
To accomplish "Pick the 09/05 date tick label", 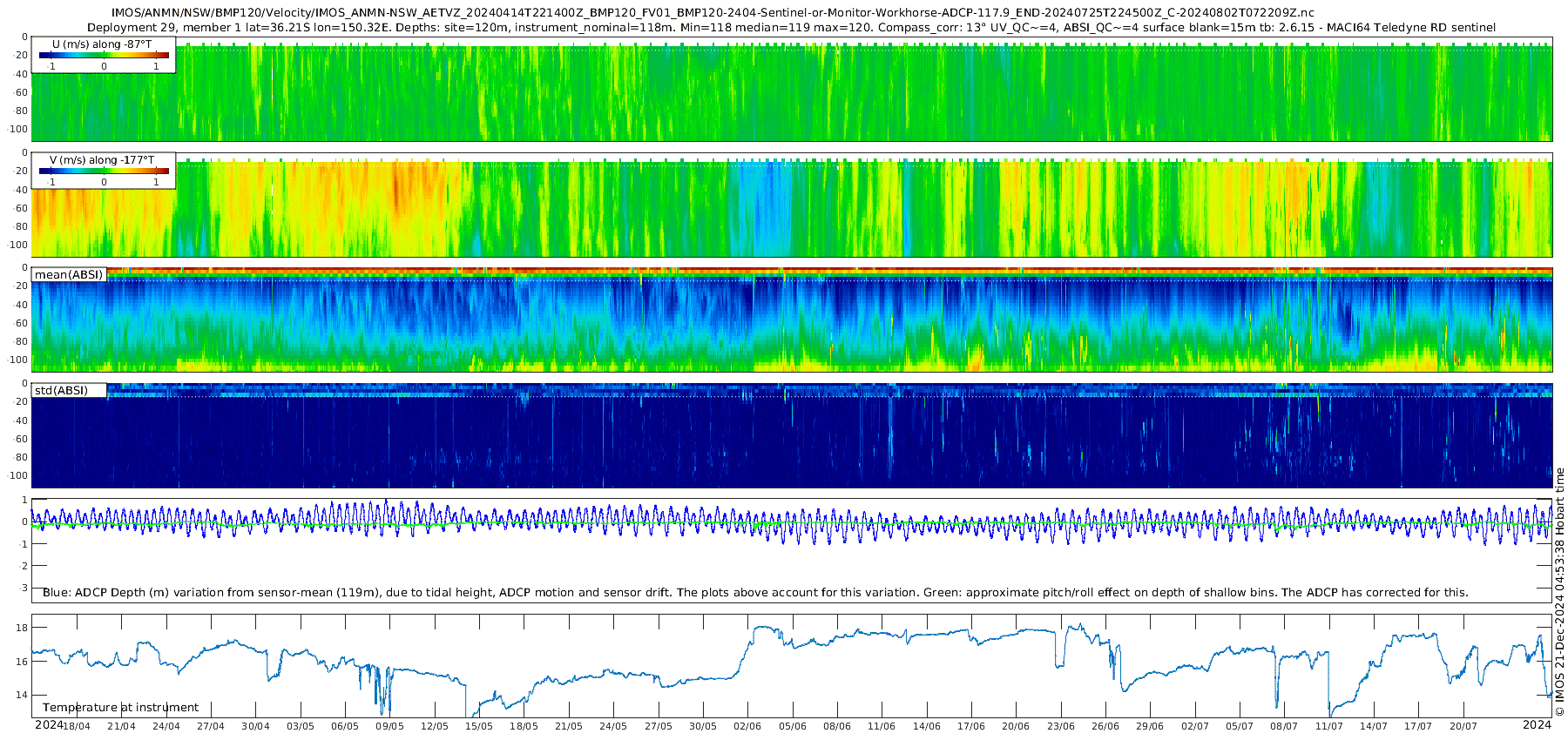I will [389, 726].
